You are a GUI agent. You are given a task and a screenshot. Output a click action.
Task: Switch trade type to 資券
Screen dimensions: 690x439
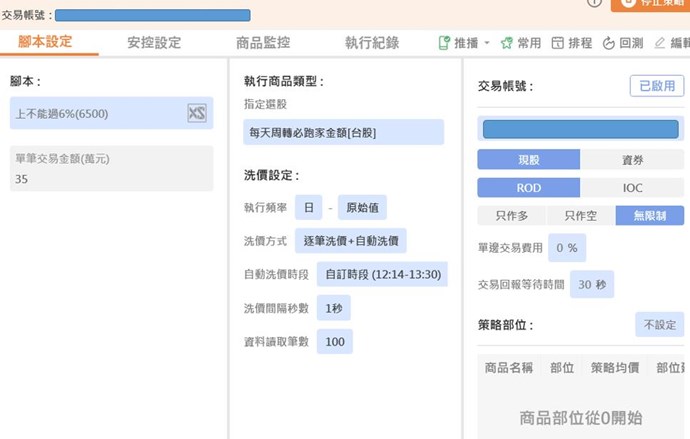(x=632, y=159)
